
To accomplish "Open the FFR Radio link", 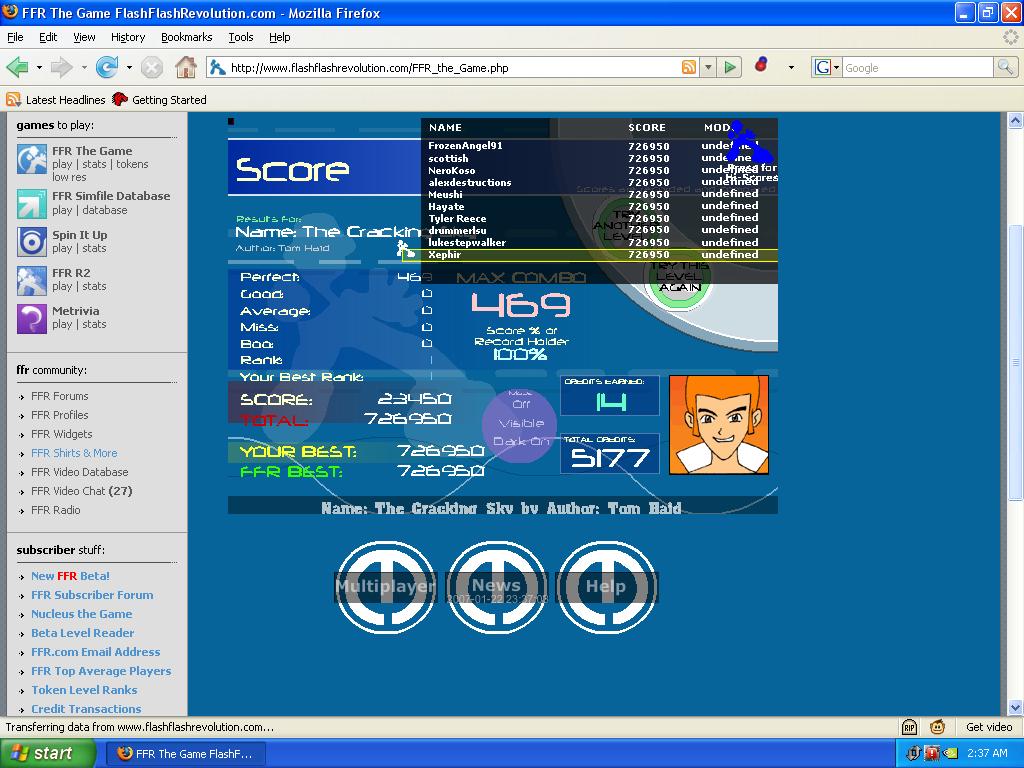I will 56,510.
